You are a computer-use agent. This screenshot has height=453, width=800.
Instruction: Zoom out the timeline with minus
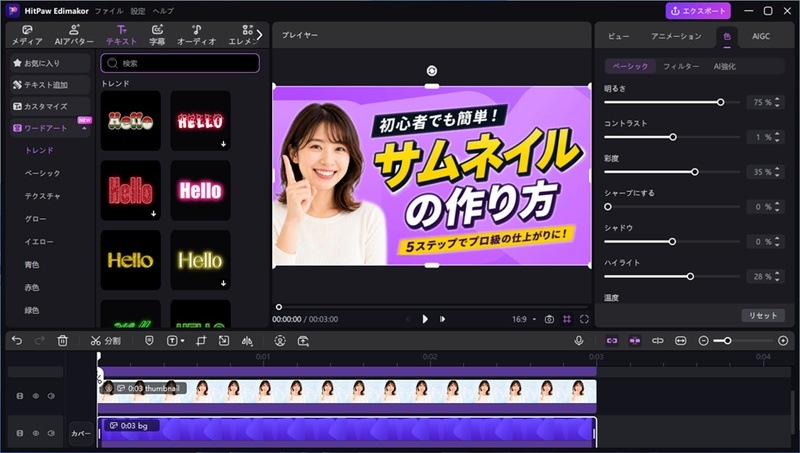[x=703, y=340]
